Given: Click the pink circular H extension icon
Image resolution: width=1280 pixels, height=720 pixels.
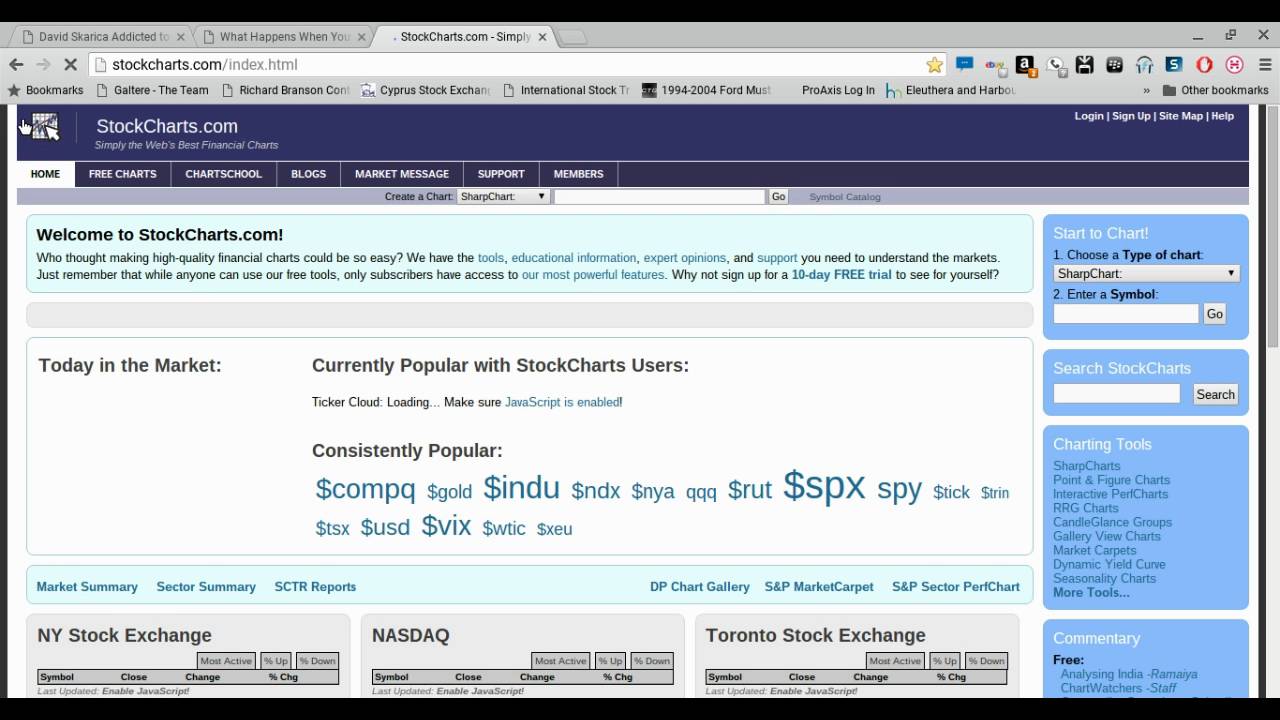Looking at the screenshot, I should (x=1235, y=64).
